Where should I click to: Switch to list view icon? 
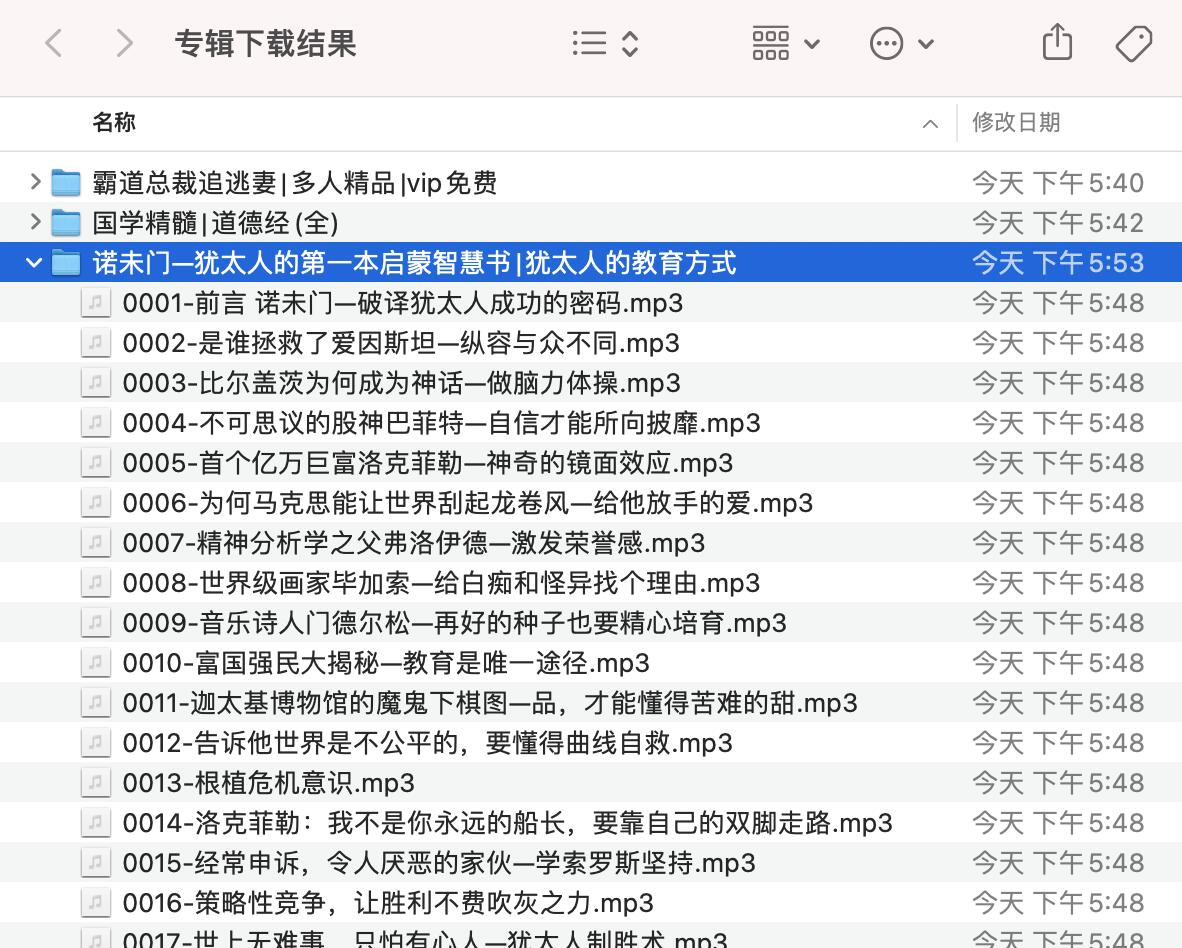[x=589, y=44]
